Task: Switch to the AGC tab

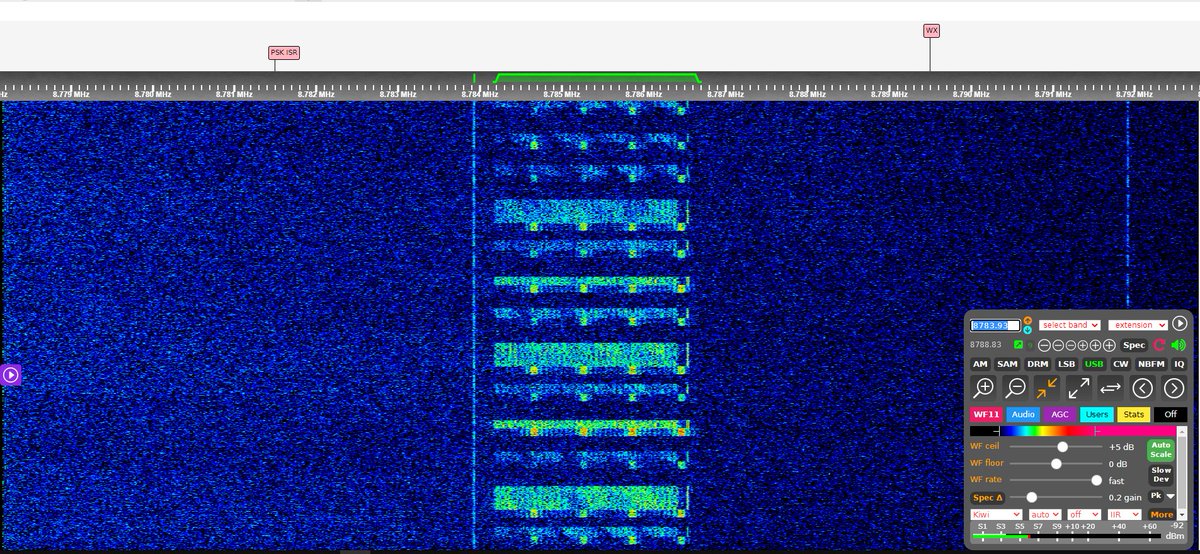Action: [1060, 414]
